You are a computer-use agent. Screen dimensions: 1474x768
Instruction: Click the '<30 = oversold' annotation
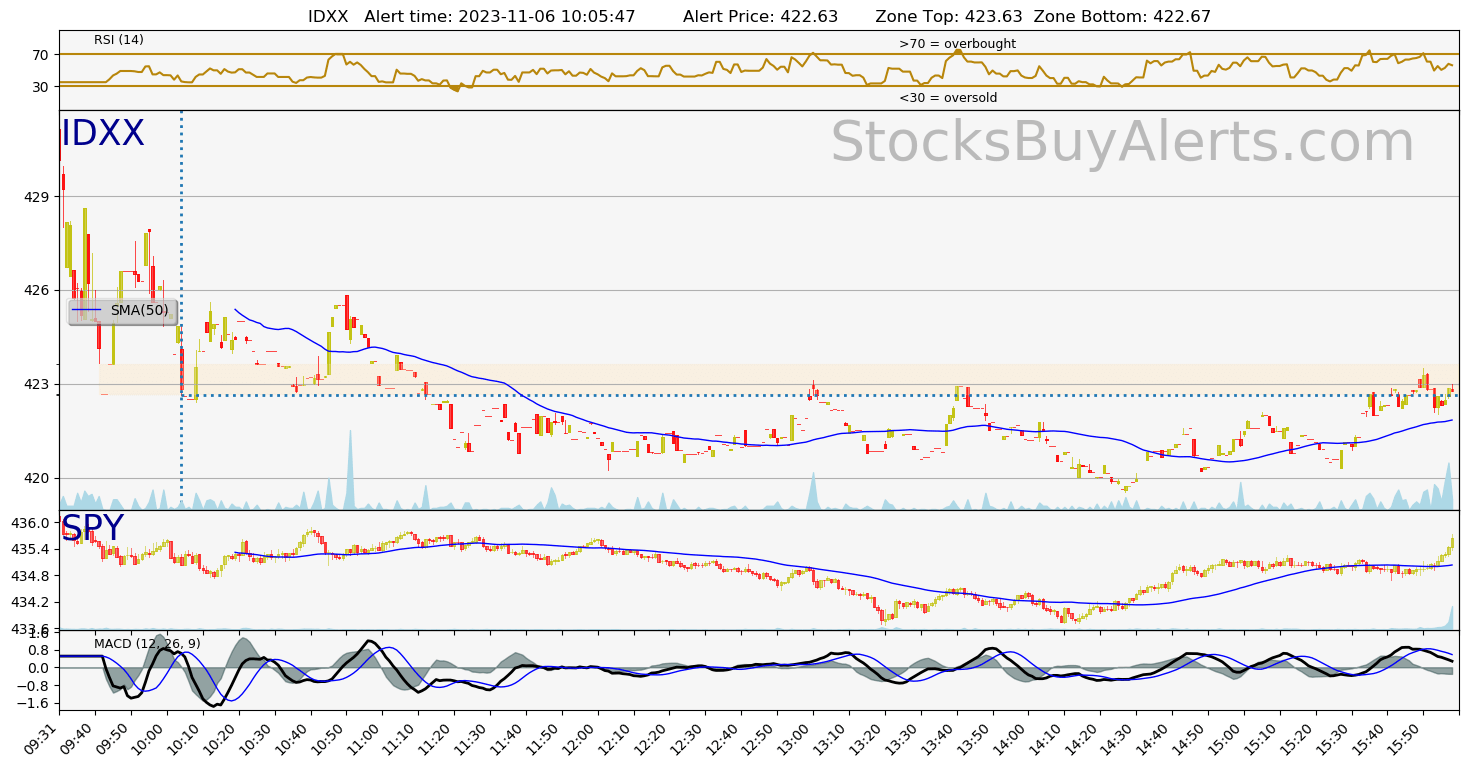(x=948, y=98)
